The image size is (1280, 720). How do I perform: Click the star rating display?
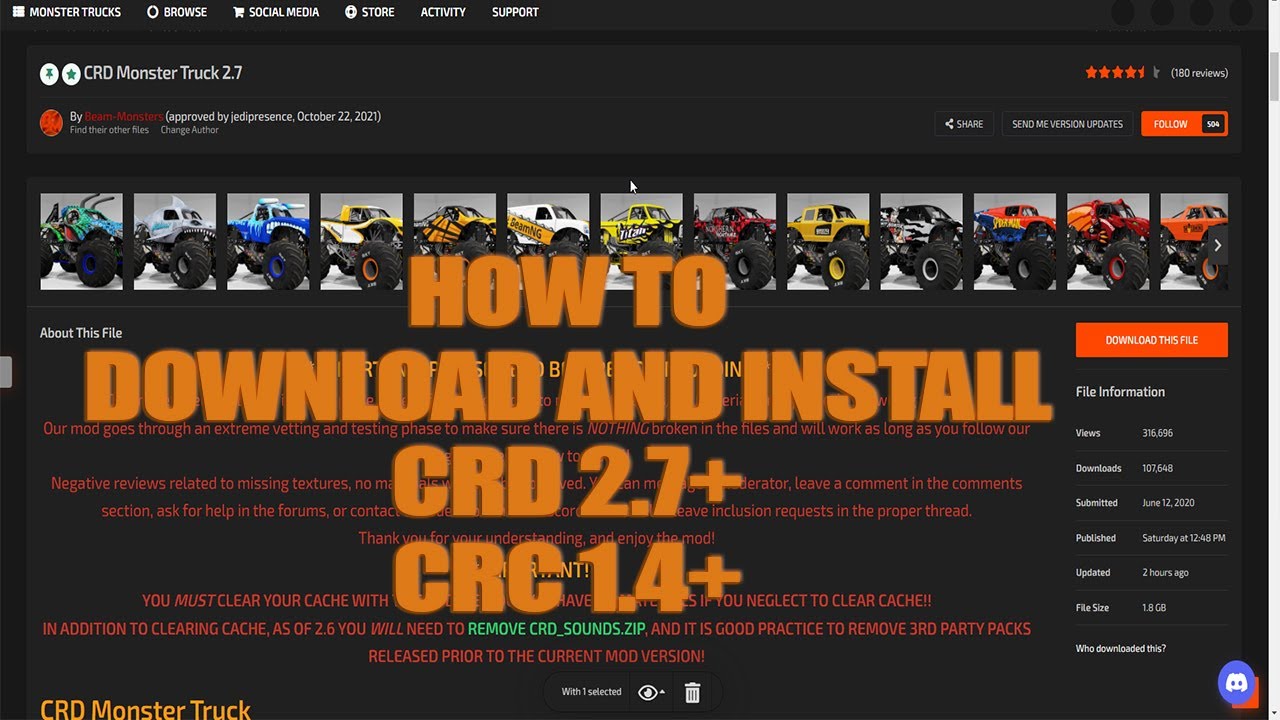1122,73
